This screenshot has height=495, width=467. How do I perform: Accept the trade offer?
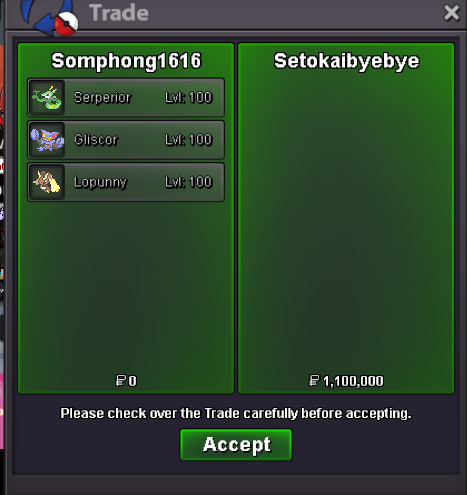click(x=236, y=445)
